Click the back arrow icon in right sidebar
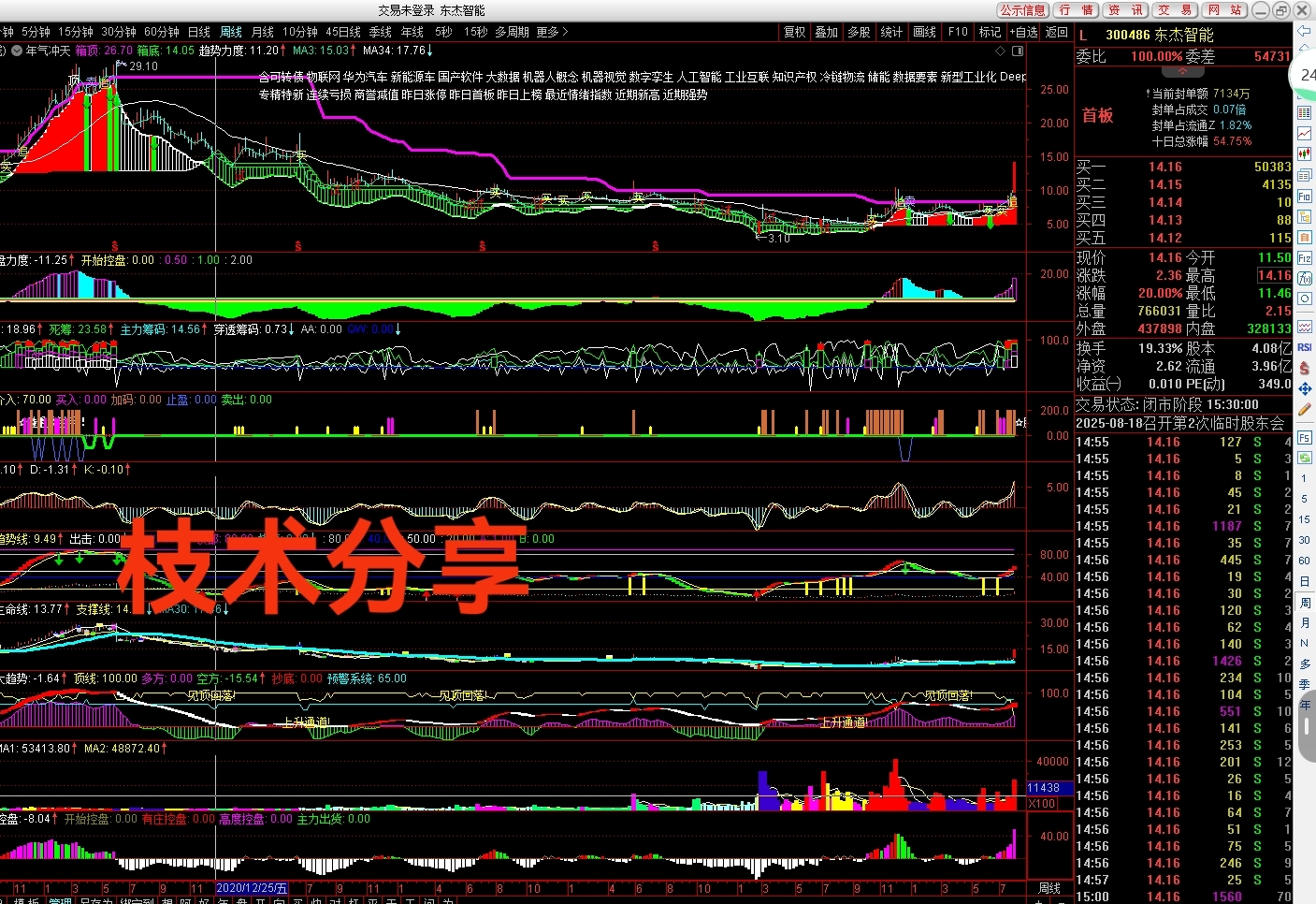 pos(1304,30)
